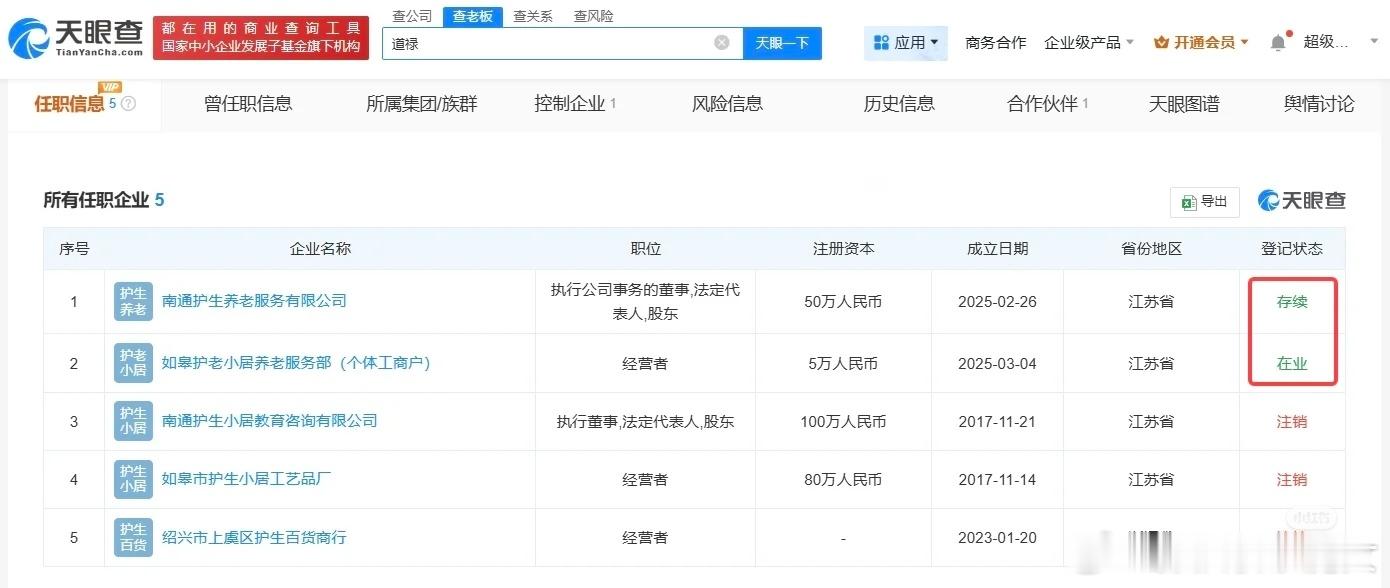Click the 注销 status of 南通护生小居教育咨询有限公司
This screenshot has width=1390, height=588.
click(x=1292, y=421)
